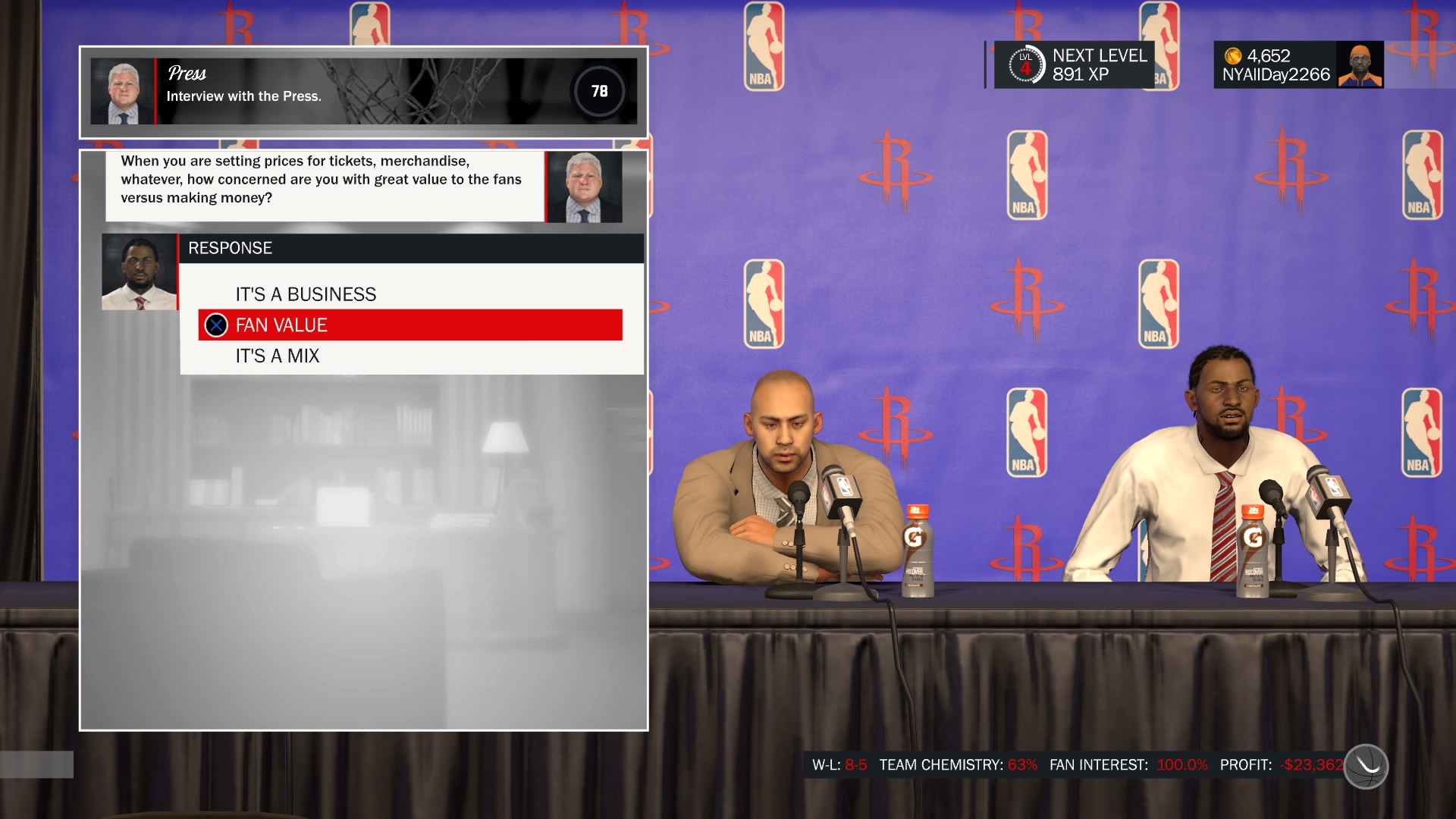Click the 78 rating circle in Press header
Image resolution: width=1456 pixels, height=819 pixels.
point(599,92)
